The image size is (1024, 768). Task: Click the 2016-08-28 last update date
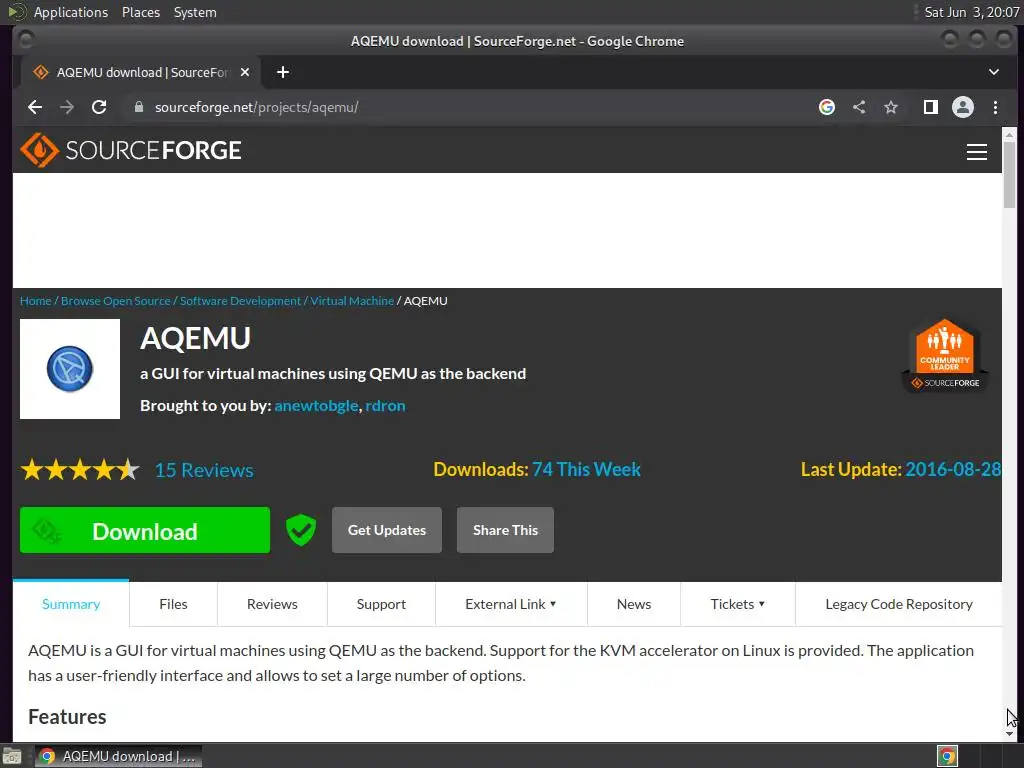pyautogui.click(x=953, y=470)
